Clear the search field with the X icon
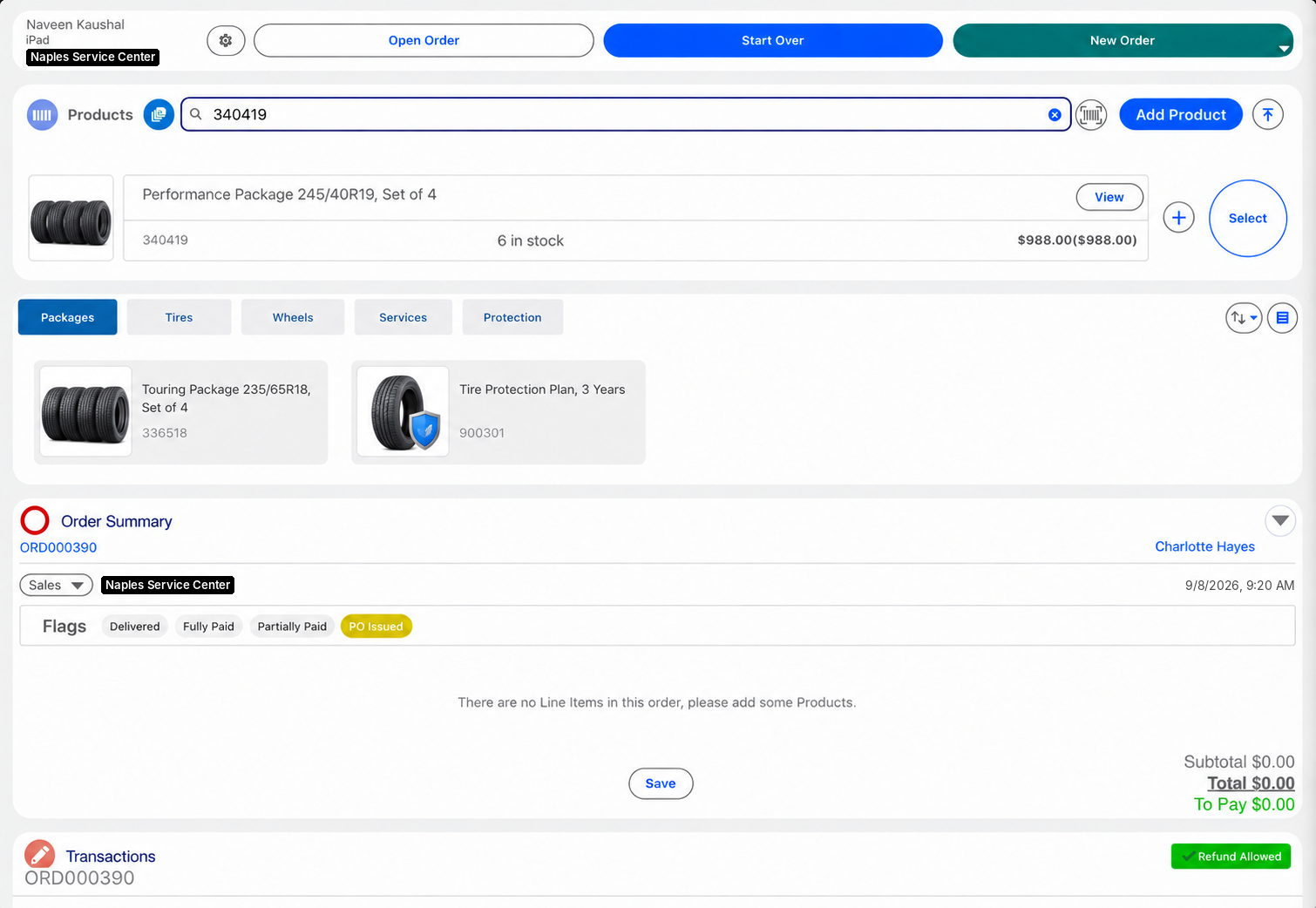This screenshot has height=908, width=1316. pyautogui.click(x=1055, y=115)
